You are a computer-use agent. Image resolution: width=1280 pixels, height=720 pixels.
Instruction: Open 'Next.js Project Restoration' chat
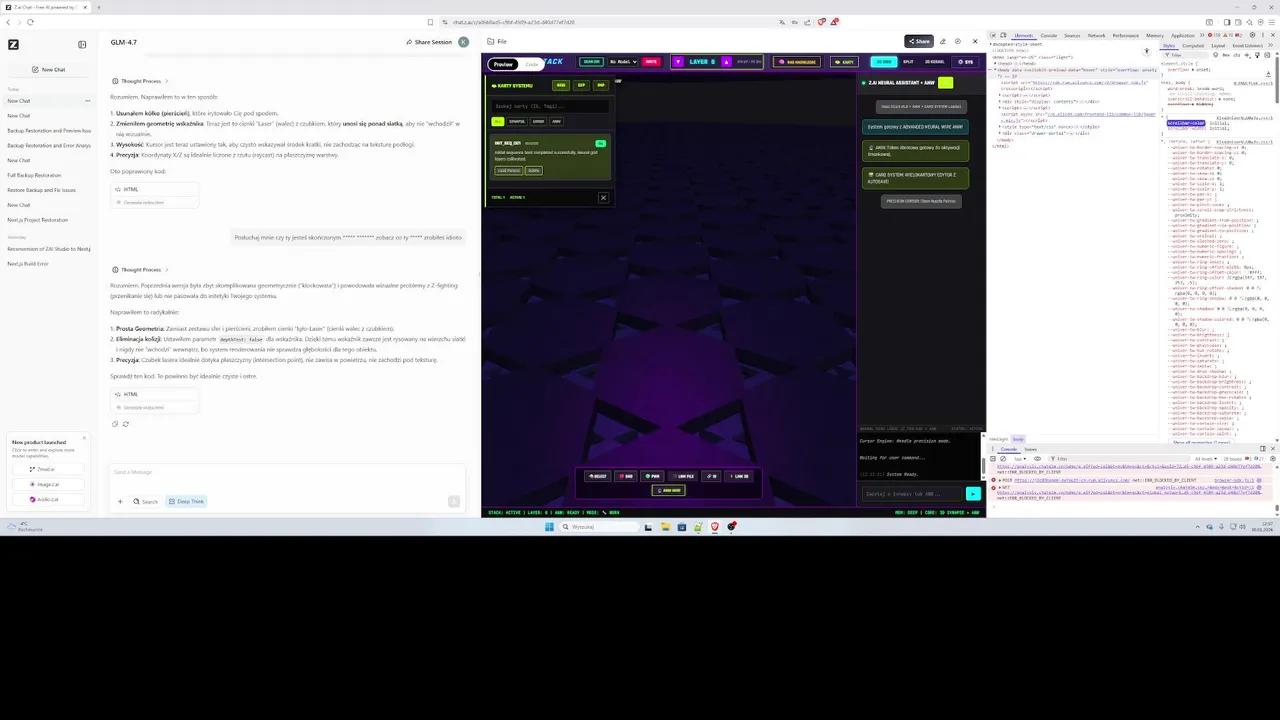37,220
